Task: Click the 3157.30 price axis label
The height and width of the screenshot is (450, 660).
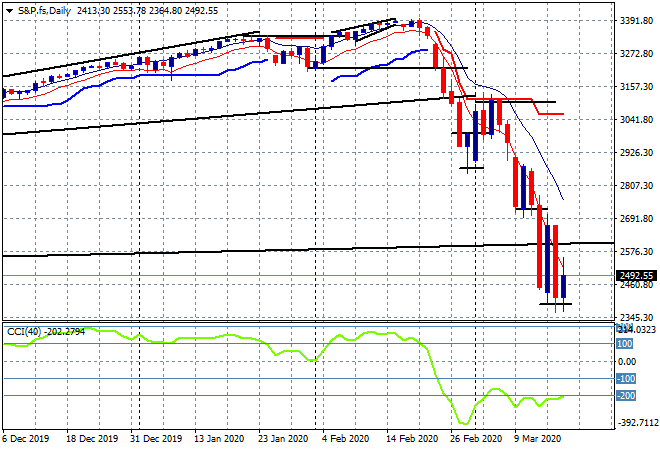Action: pos(636,86)
